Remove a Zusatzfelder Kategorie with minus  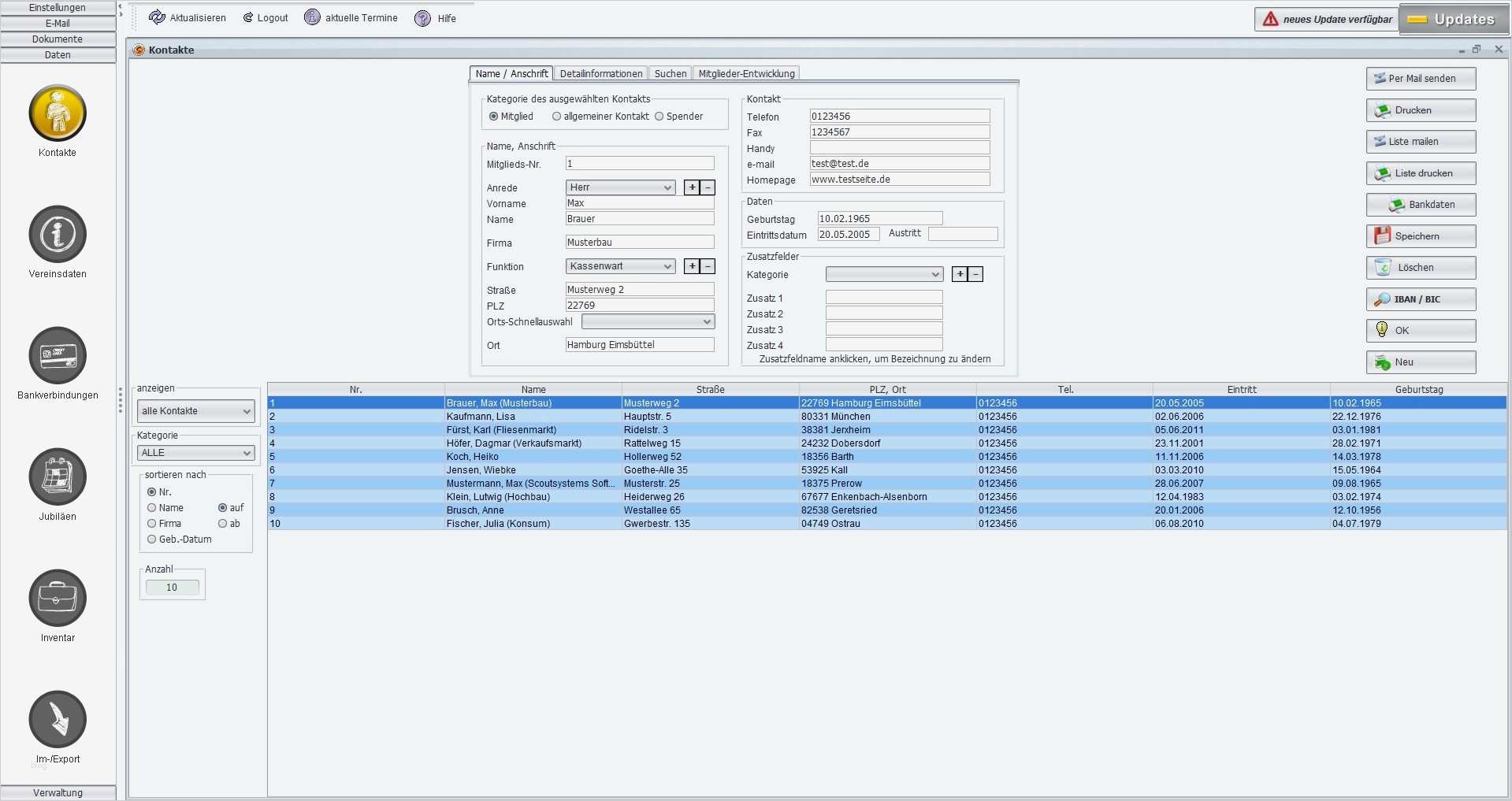[x=975, y=274]
